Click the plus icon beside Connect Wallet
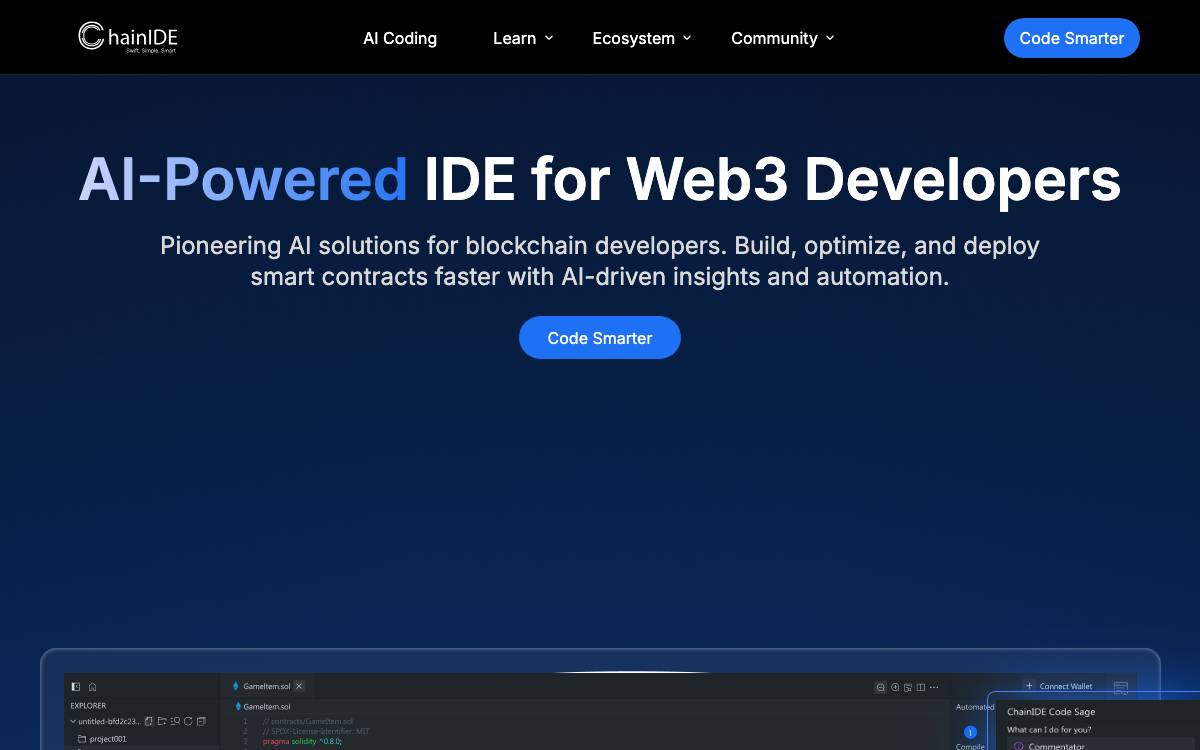 click(1029, 686)
